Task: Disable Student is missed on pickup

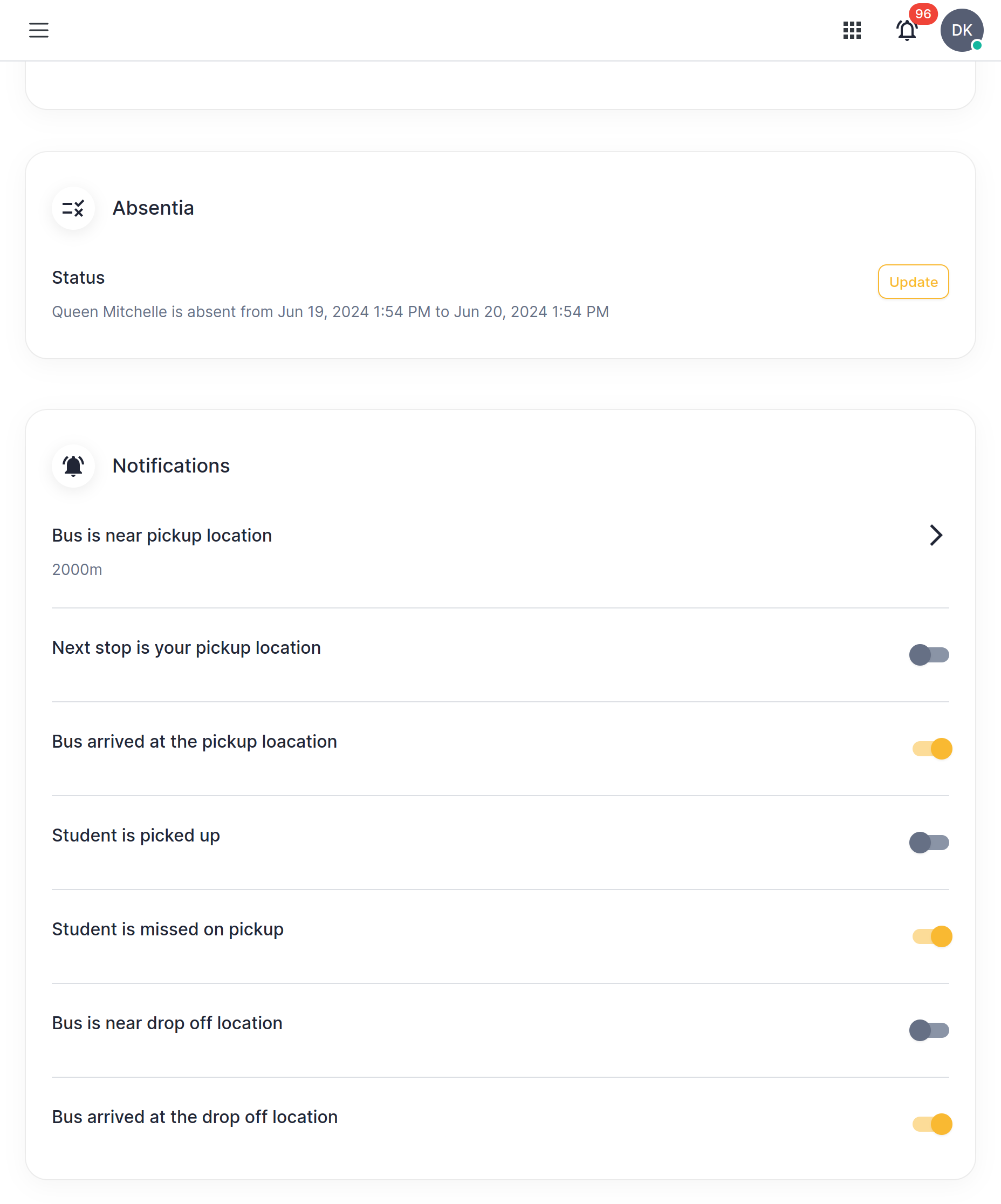Action: pos(932,936)
